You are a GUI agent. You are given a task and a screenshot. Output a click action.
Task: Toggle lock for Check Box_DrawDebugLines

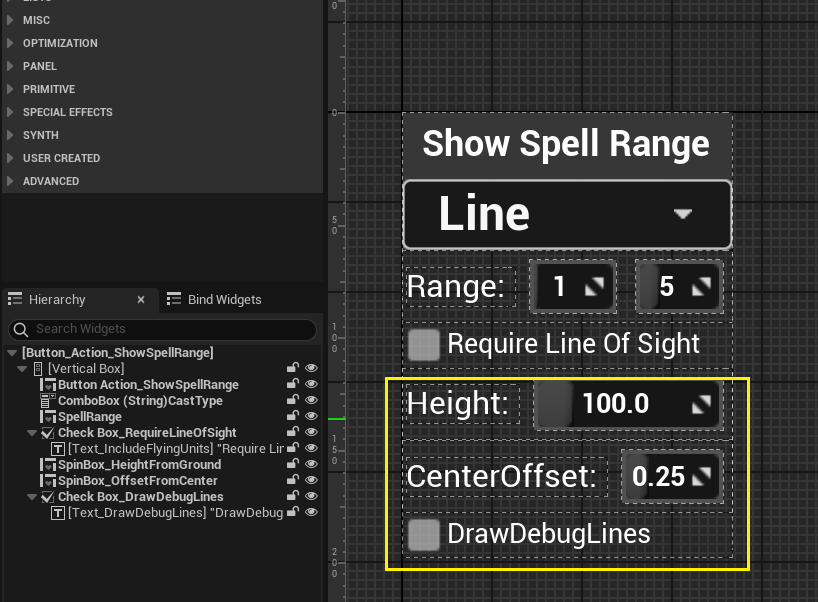point(293,496)
